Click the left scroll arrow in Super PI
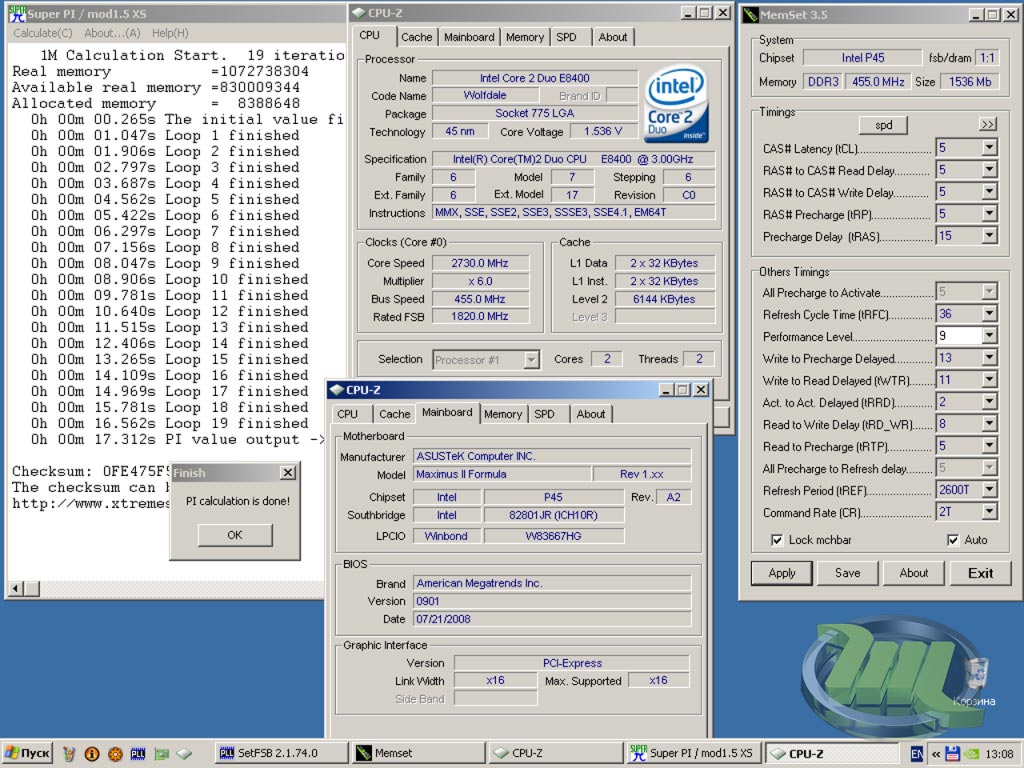Viewport: 1024px width, 768px height. (15, 588)
